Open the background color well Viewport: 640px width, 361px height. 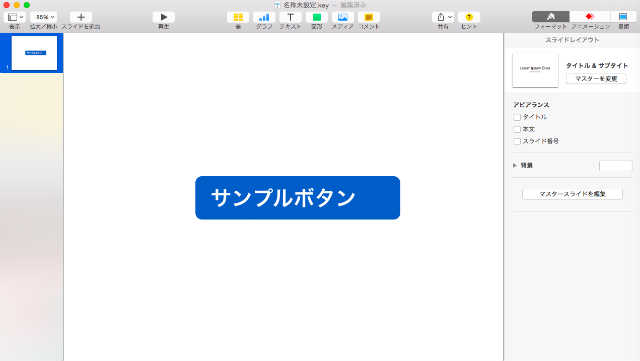click(616, 165)
